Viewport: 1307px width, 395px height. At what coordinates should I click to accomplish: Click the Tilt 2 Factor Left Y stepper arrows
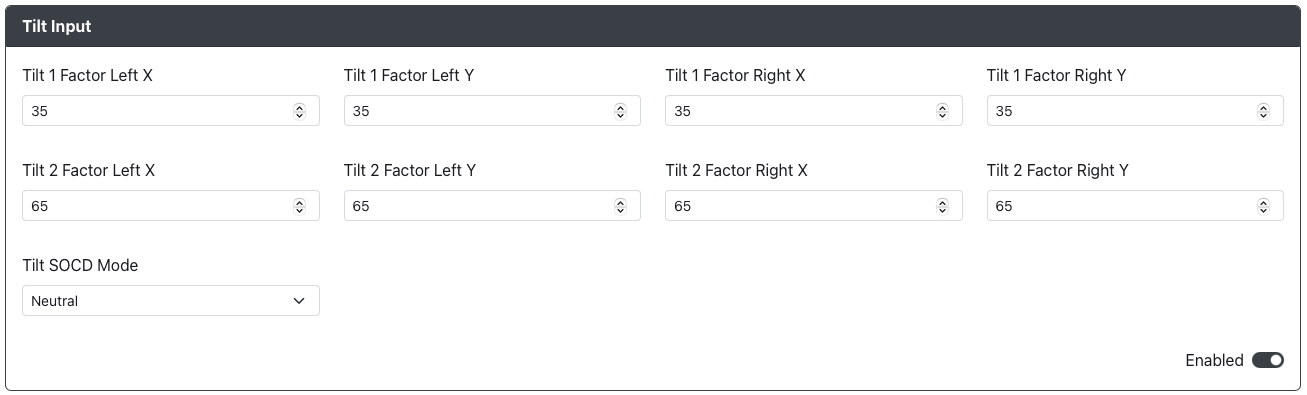coord(620,206)
